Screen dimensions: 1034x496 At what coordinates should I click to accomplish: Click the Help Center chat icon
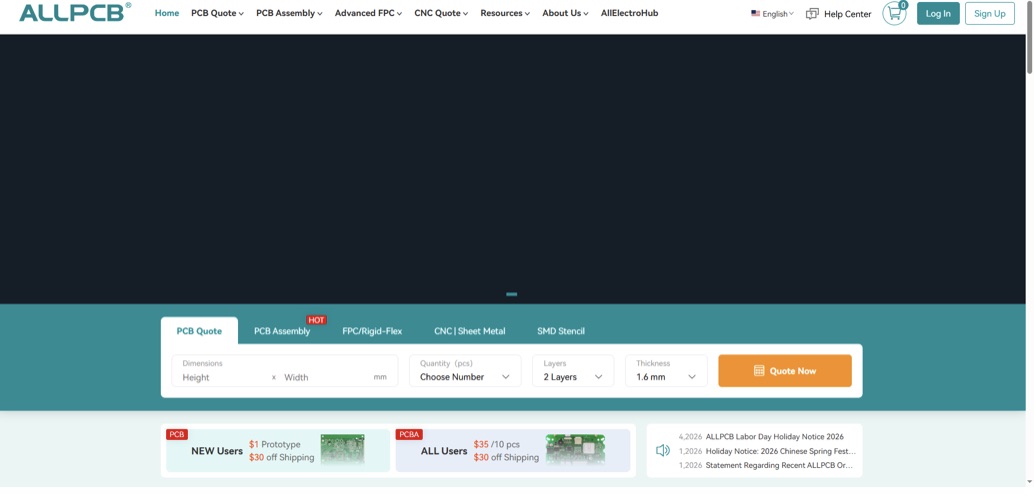pos(812,14)
